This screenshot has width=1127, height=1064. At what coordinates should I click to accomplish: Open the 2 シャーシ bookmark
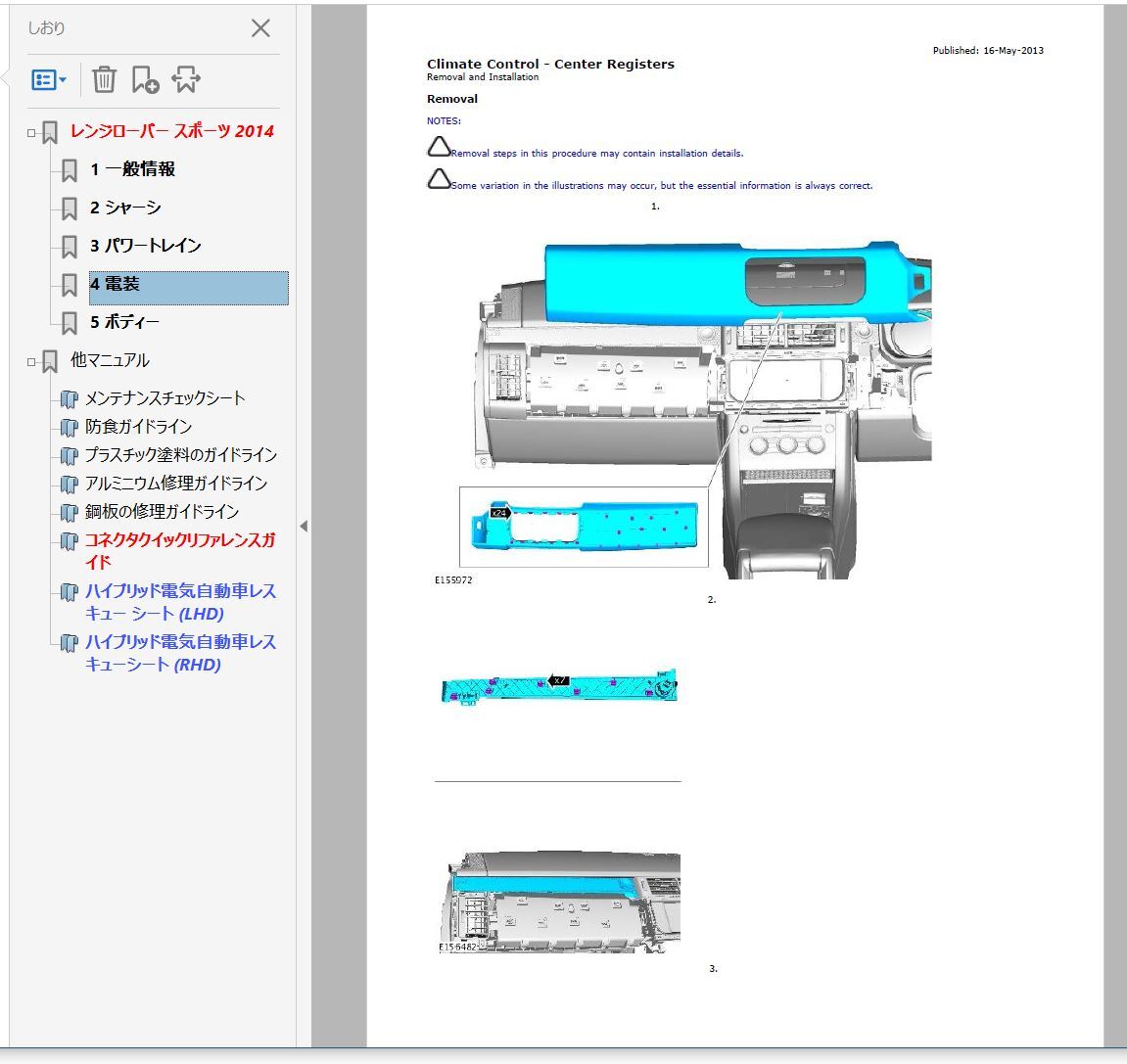tap(125, 208)
